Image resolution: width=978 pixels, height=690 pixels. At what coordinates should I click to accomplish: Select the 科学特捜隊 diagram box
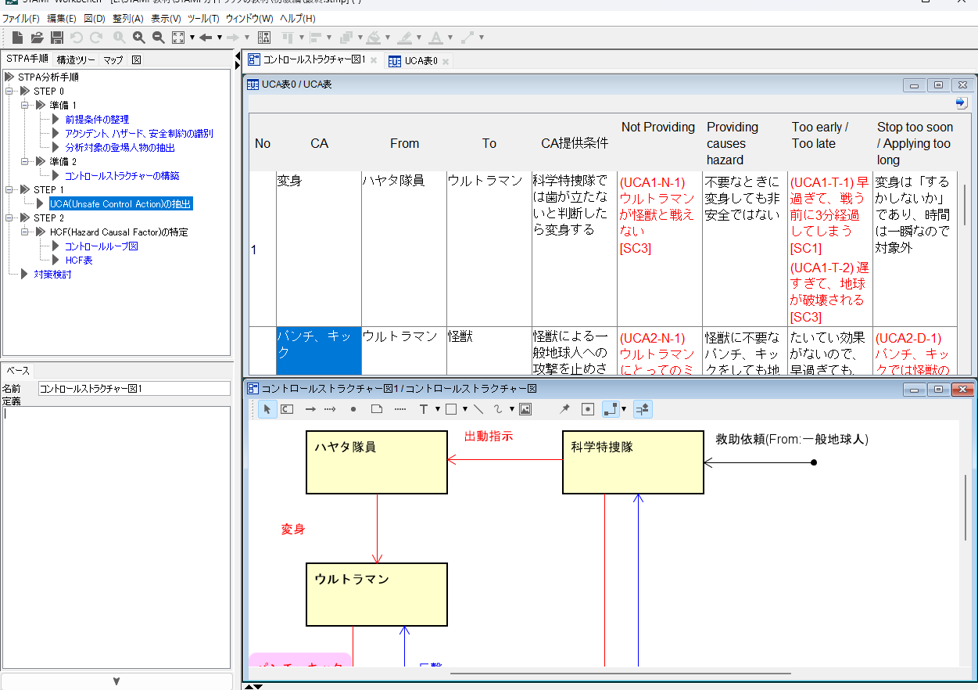pyautogui.click(x=633, y=462)
